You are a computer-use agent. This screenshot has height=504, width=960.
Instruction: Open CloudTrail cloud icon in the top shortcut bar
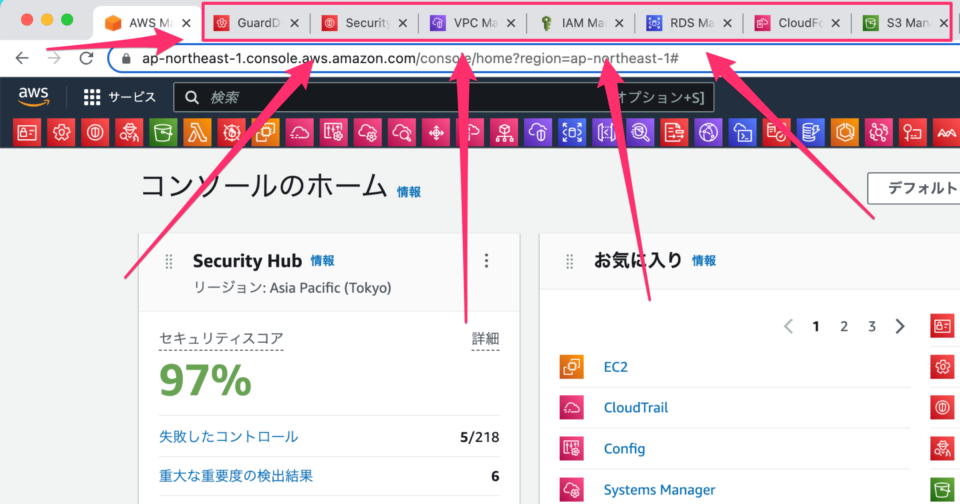click(299, 132)
